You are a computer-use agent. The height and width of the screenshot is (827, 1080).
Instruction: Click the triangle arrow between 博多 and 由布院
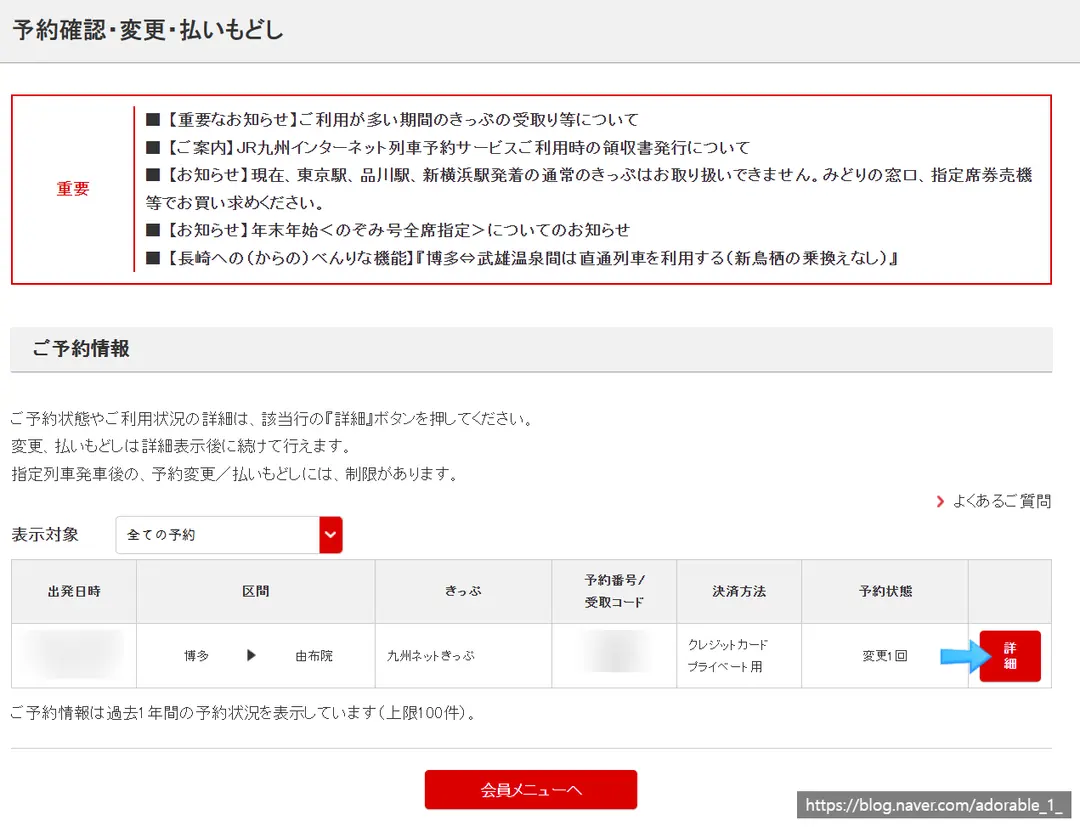tap(251, 656)
